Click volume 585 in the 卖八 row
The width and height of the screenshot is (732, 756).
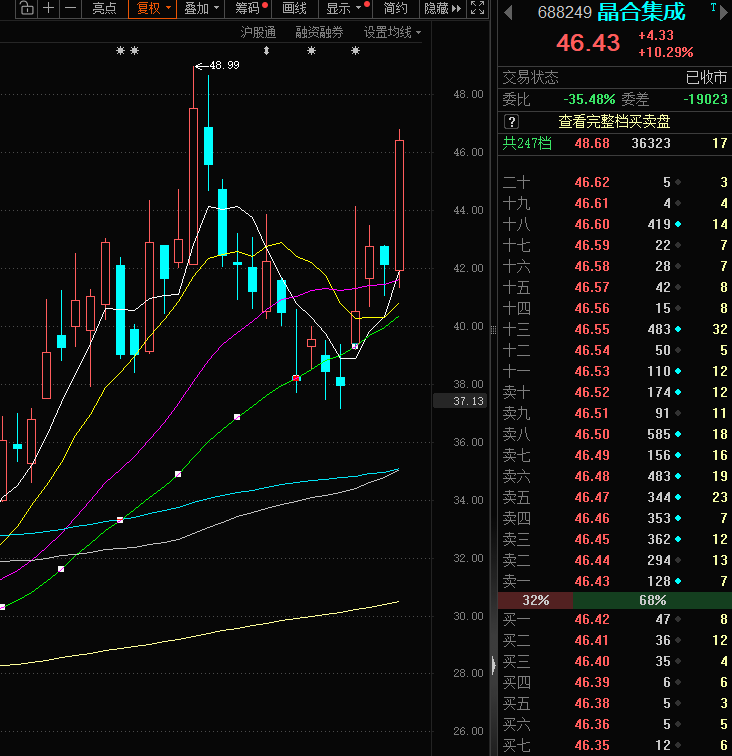[x=659, y=434]
